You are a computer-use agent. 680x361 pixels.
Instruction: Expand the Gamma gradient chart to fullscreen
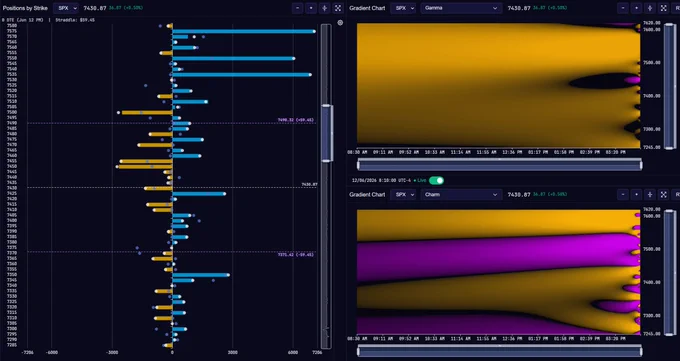(x=664, y=8)
